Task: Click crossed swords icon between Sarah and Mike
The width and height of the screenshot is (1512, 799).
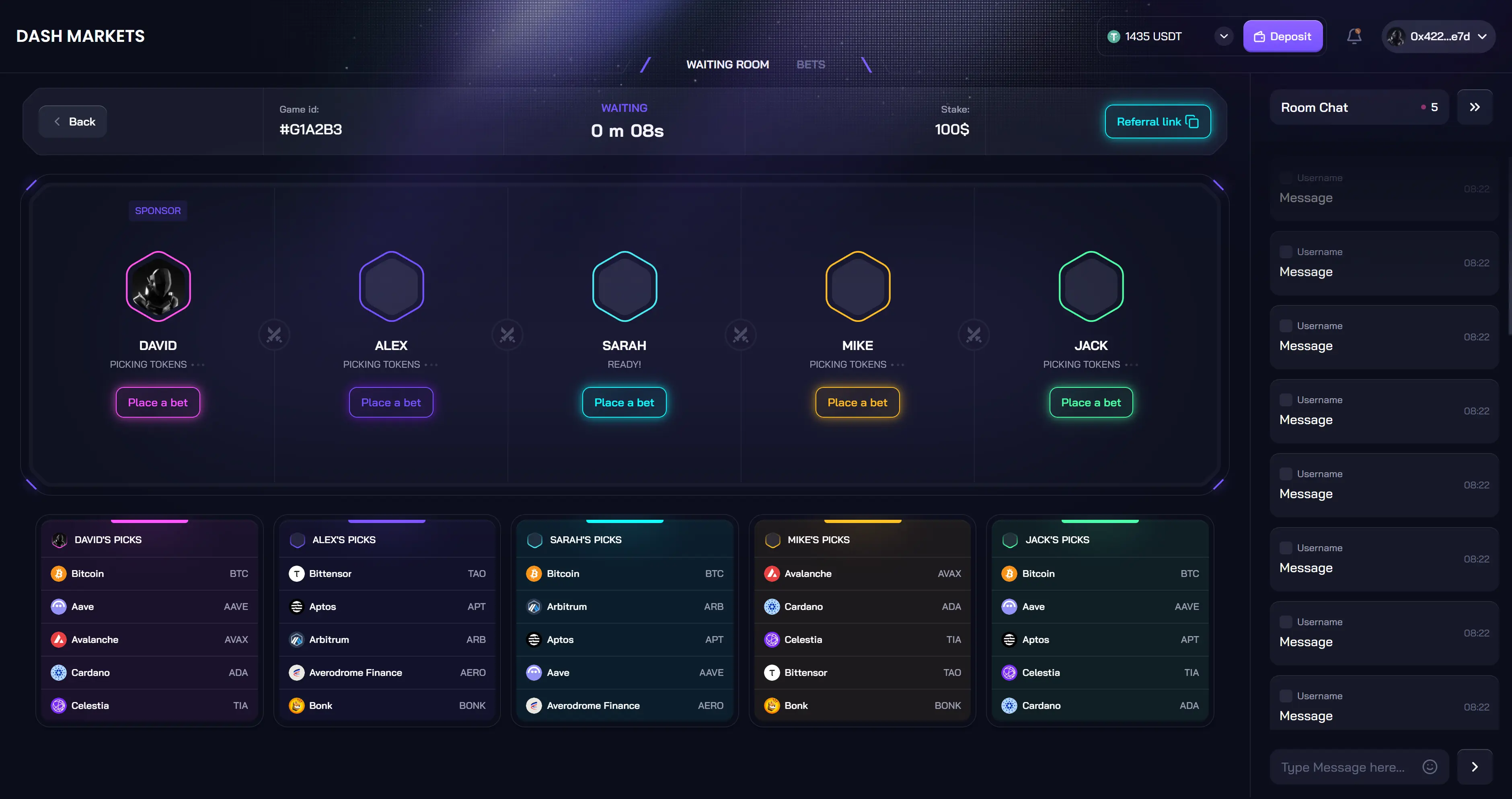Action: (741, 335)
